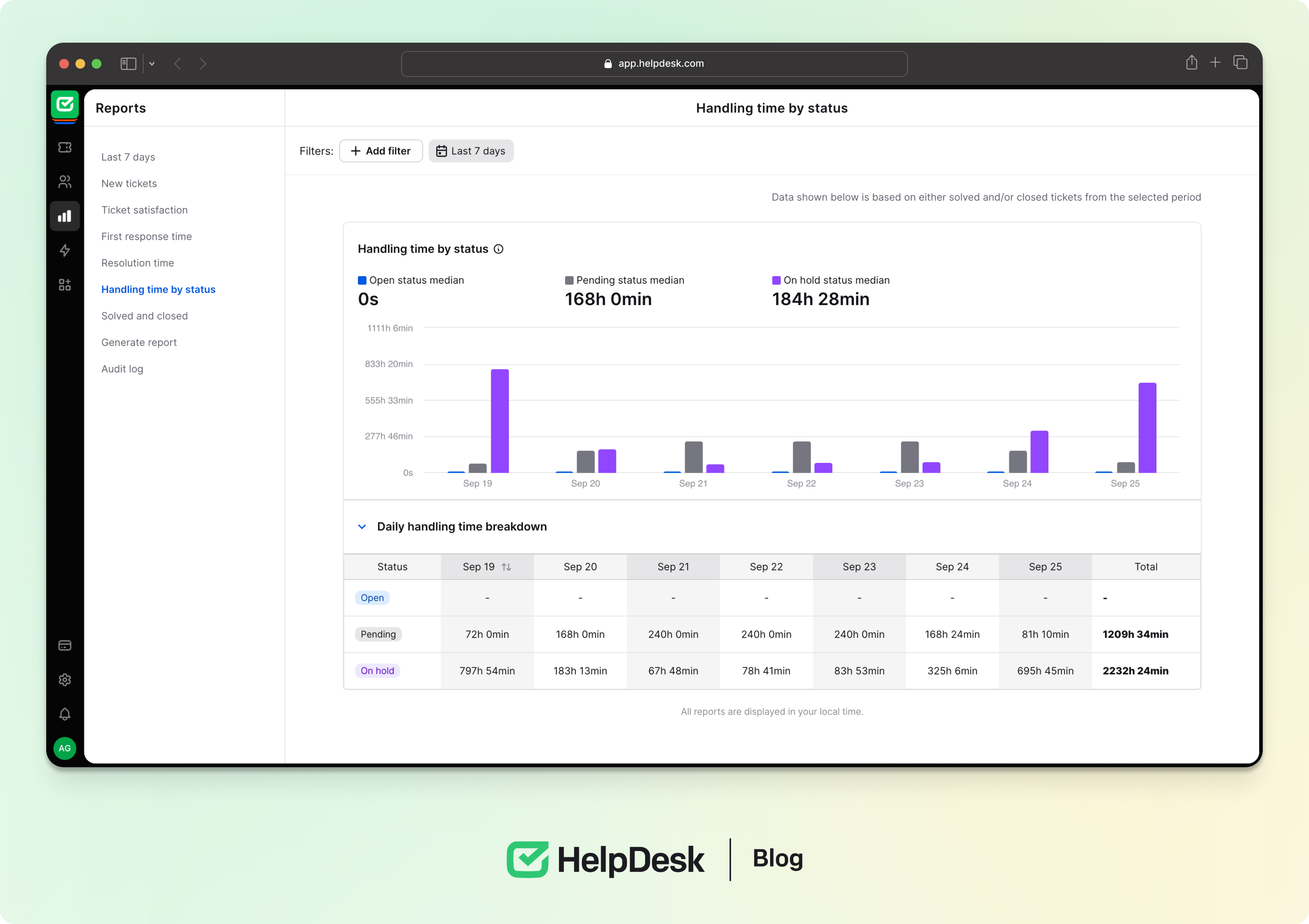Open the Last 7 days date filter
1309x924 pixels.
(471, 151)
